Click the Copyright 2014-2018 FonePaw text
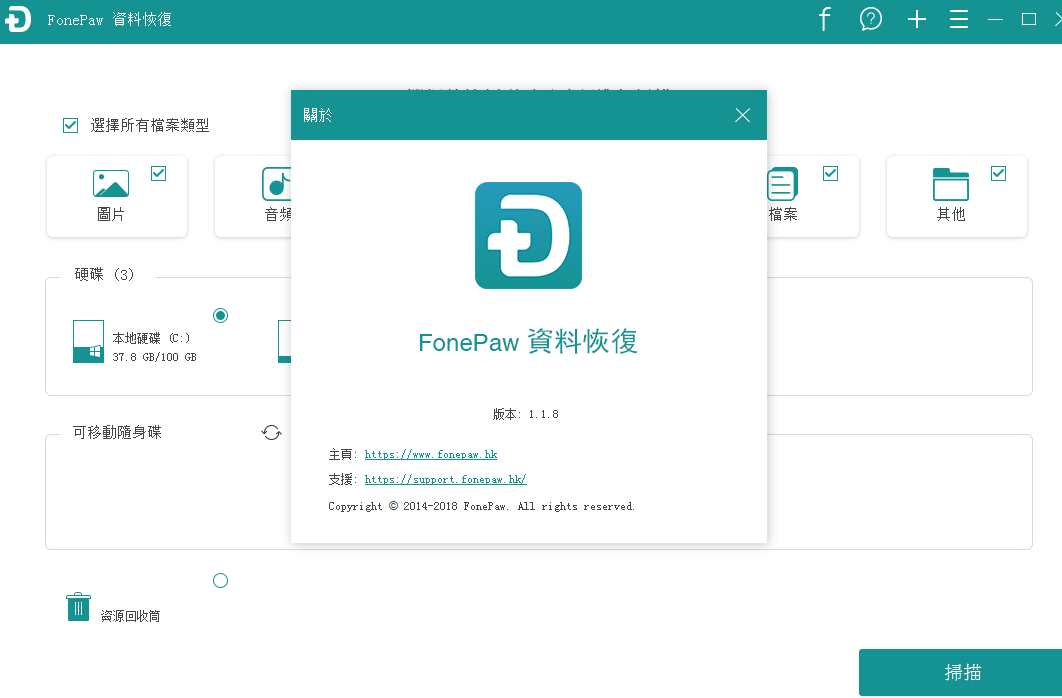The image size is (1062, 698). 482,506
